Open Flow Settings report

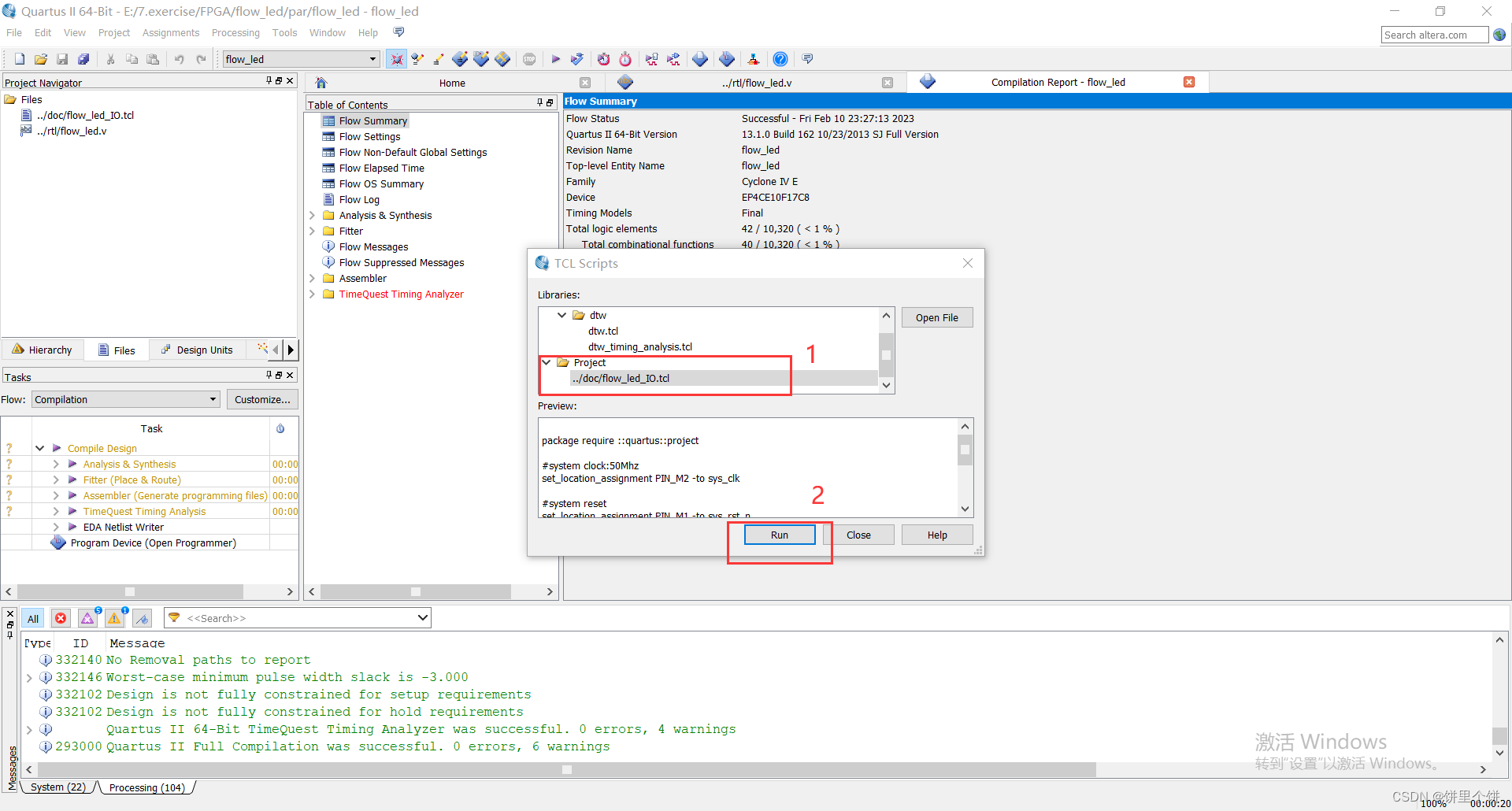369,136
